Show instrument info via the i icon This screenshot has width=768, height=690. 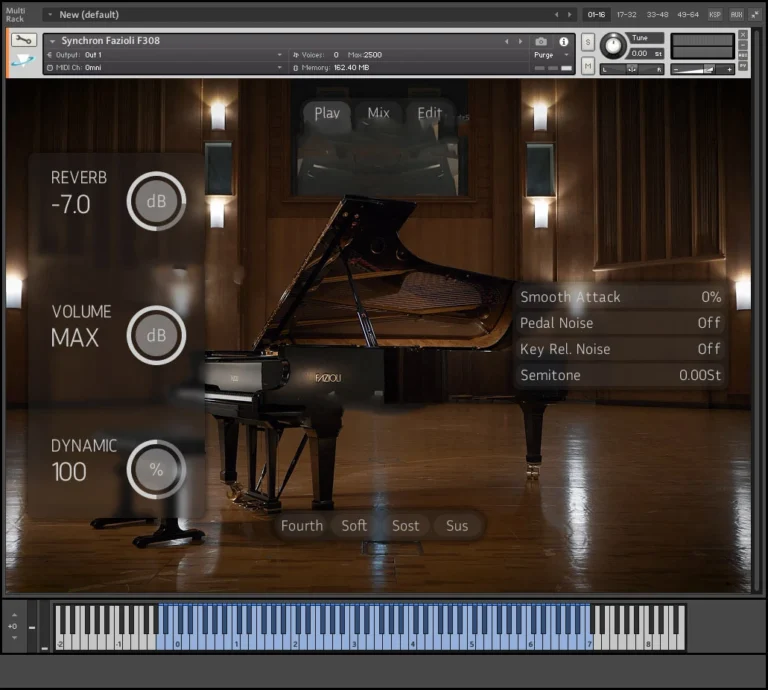coord(564,42)
